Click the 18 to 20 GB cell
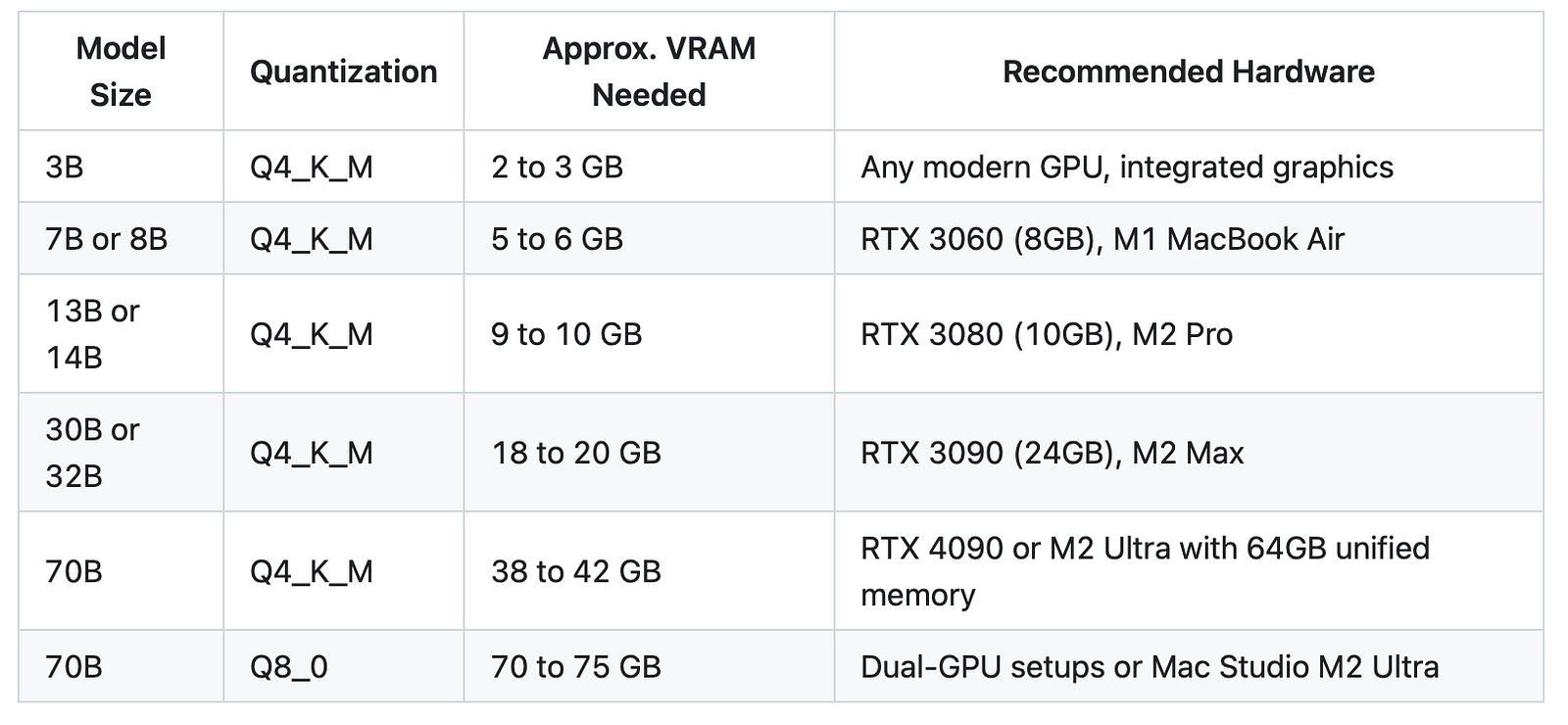 point(649,453)
